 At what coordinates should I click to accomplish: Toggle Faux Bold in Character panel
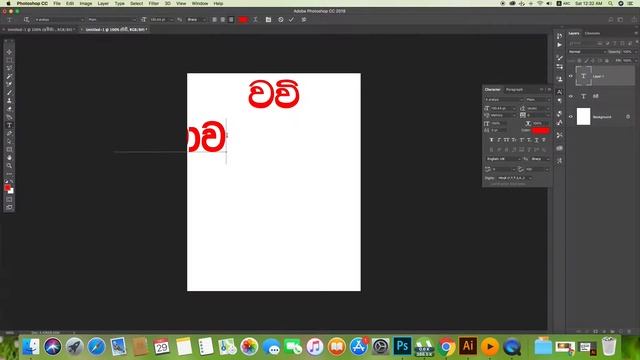(491, 140)
